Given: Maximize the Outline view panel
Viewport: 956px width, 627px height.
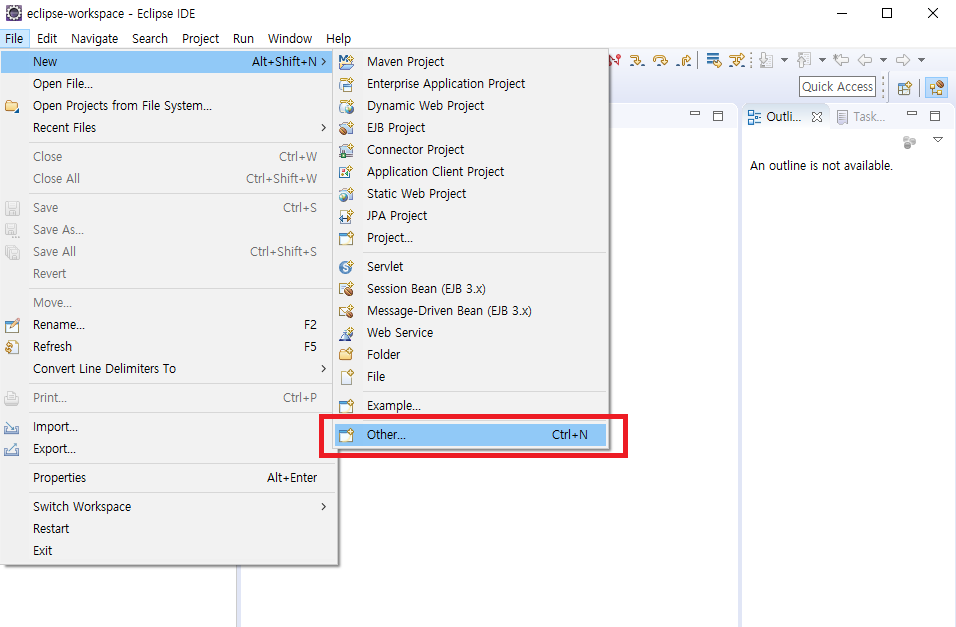Looking at the screenshot, I should [935, 116].
